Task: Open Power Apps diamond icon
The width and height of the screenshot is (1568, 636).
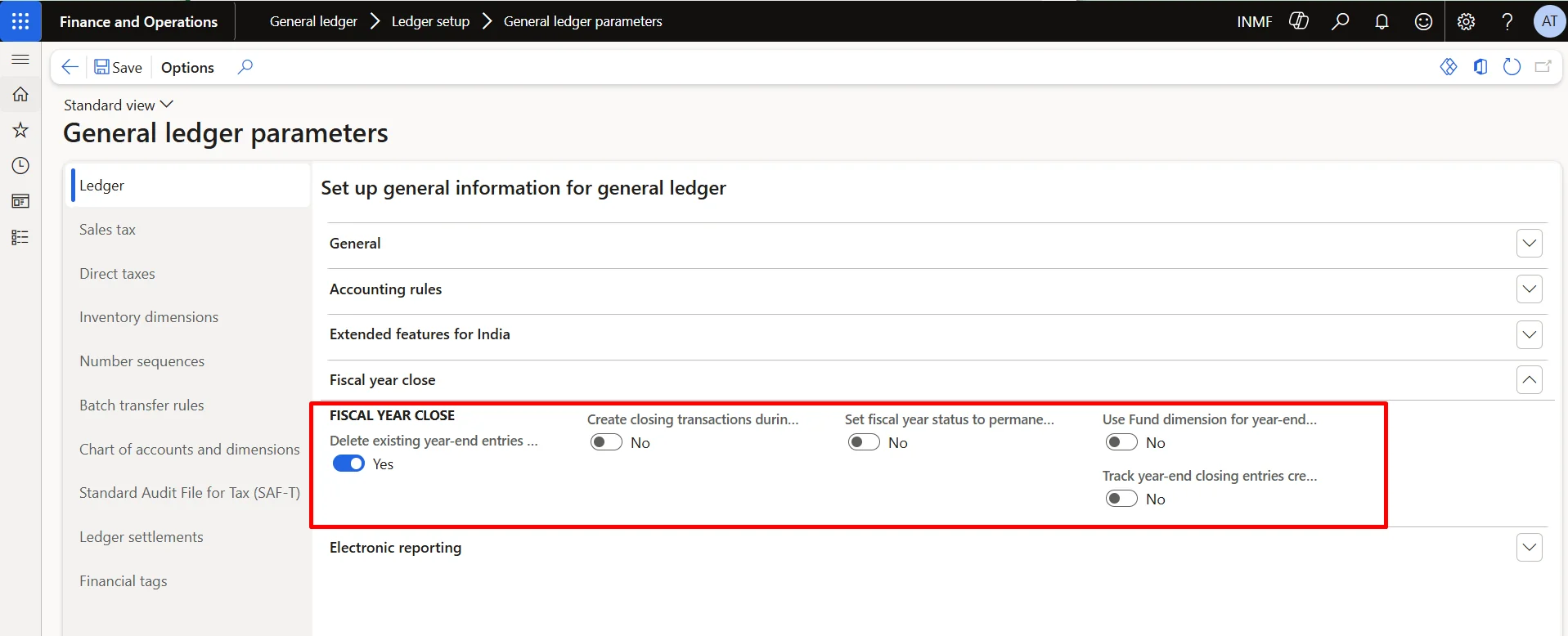Action: [1448, 67]
